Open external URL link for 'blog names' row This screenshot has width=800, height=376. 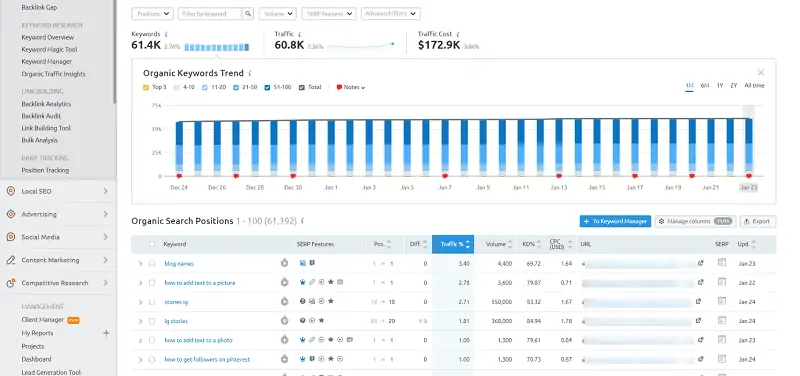[x=701, y=263]
